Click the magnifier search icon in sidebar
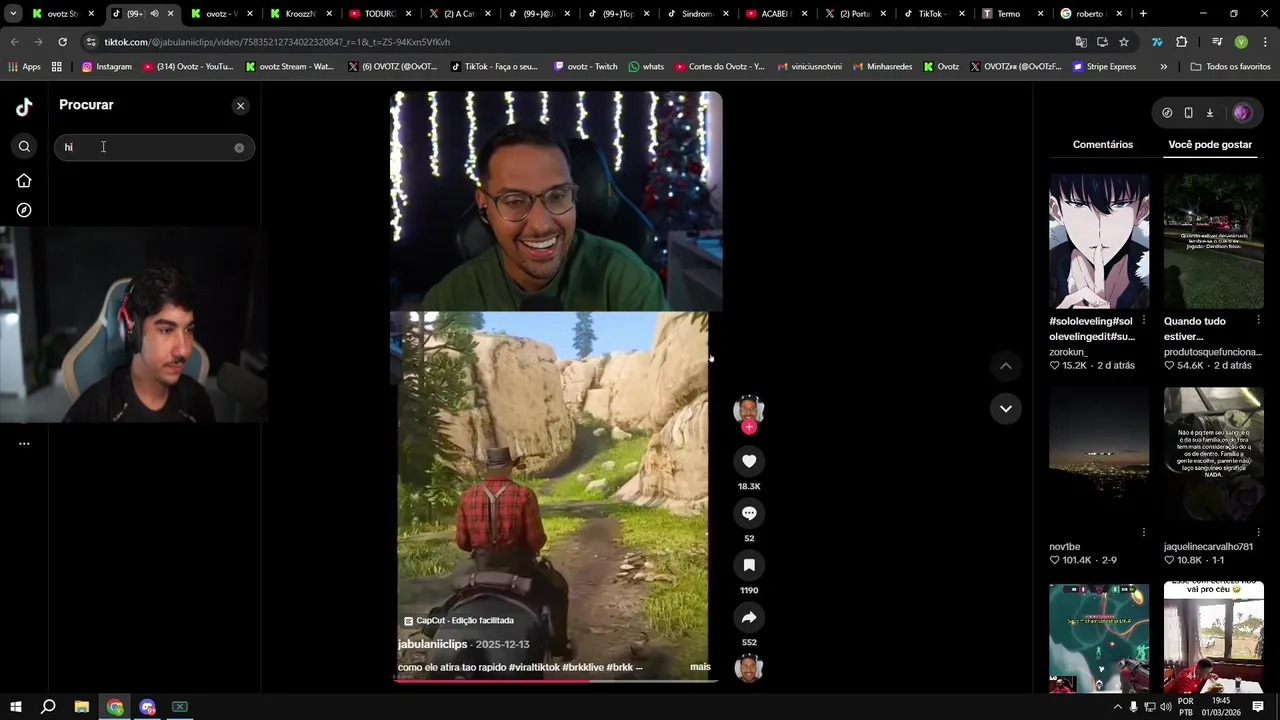This screenshot has height=720, width=1280. 24,147
